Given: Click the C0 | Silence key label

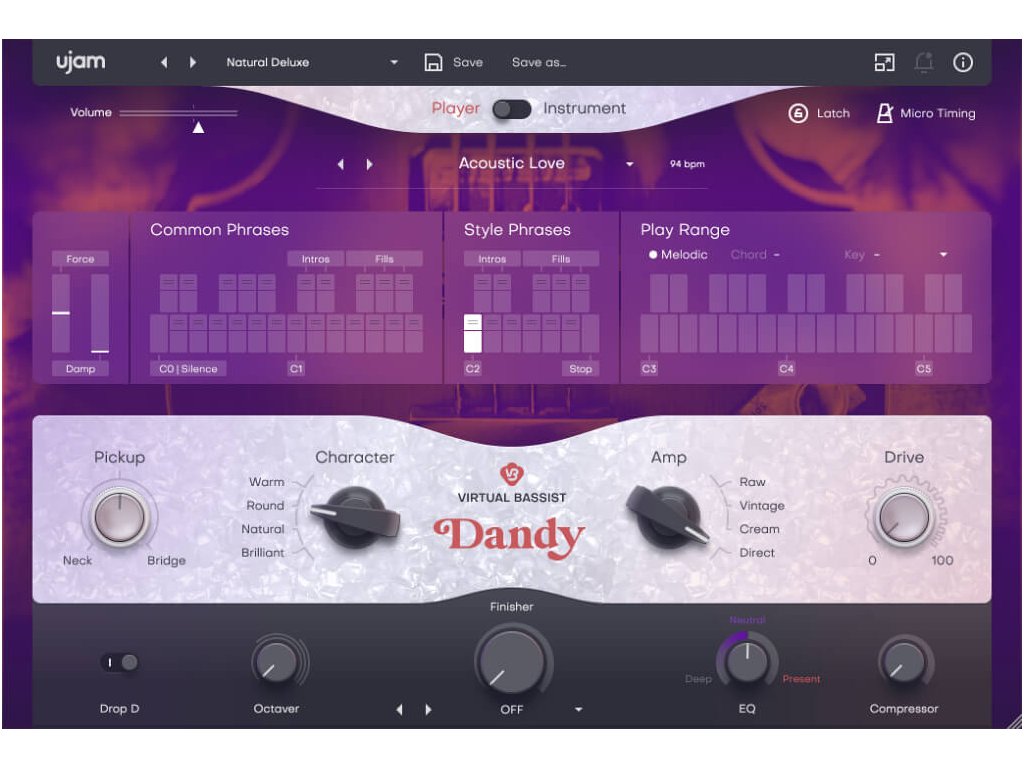Looking at the screenshot, I should [x=188, y=369].
